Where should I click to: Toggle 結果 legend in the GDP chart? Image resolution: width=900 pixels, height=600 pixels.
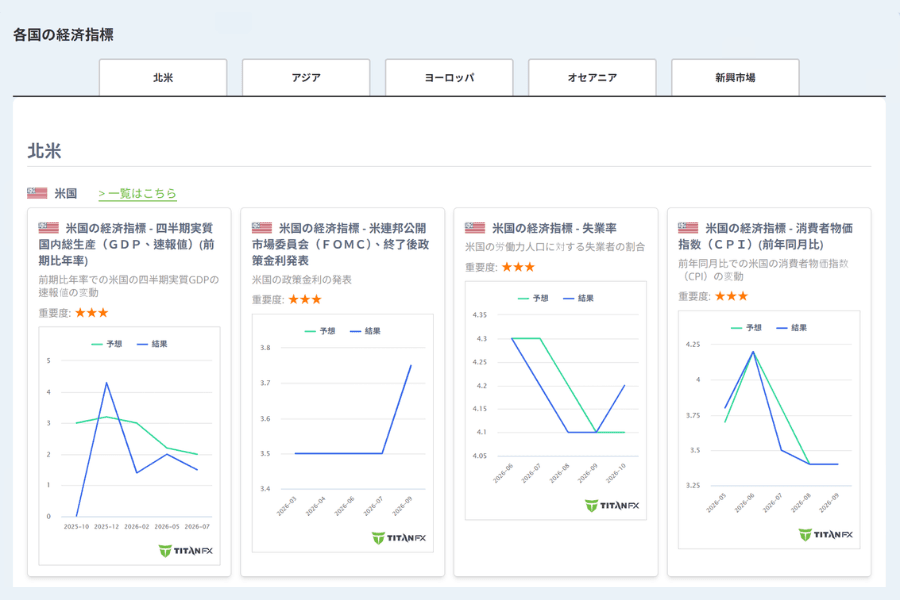152,344
